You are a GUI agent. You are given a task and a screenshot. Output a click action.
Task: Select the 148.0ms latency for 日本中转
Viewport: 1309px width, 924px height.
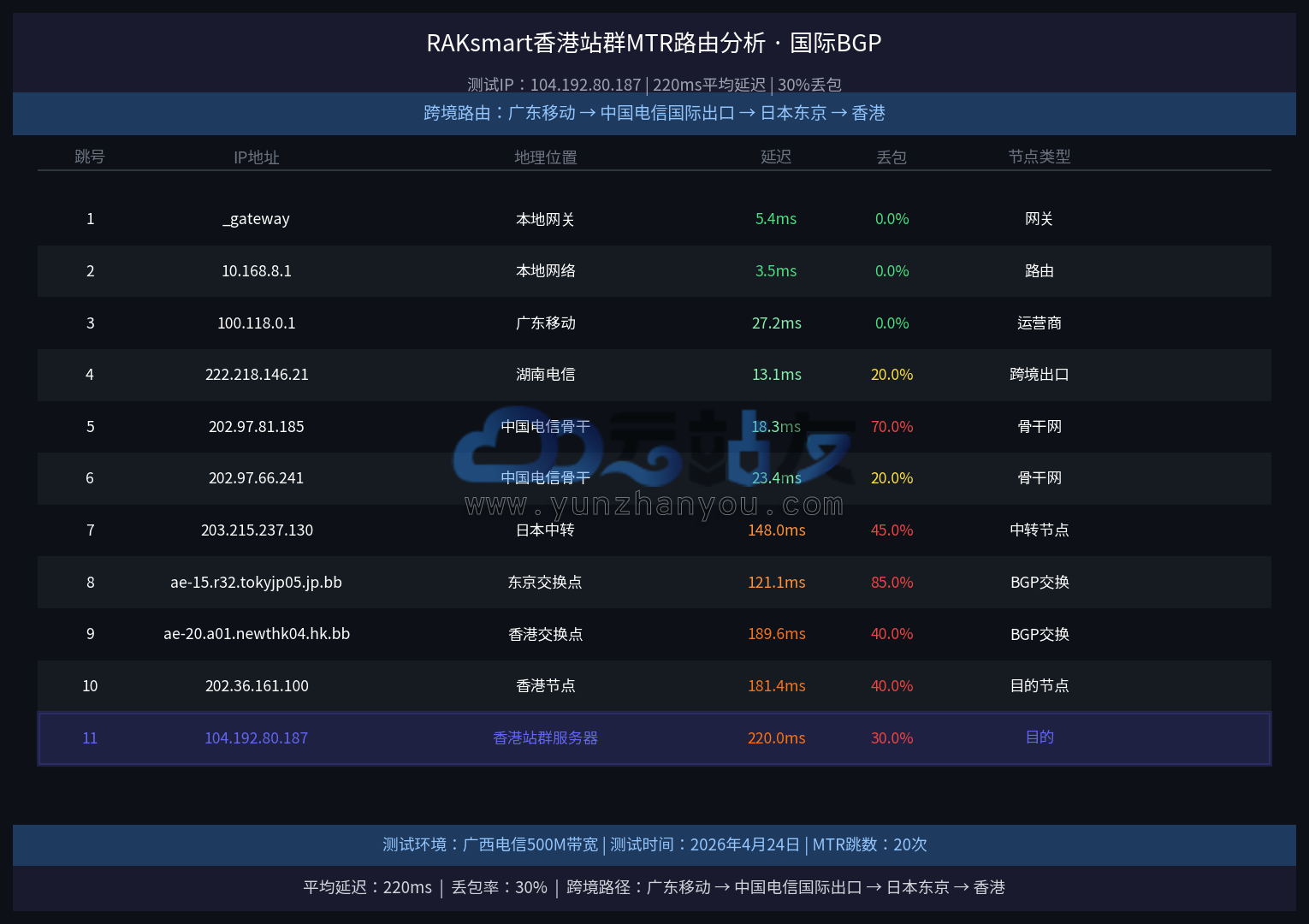coord(776,530)
